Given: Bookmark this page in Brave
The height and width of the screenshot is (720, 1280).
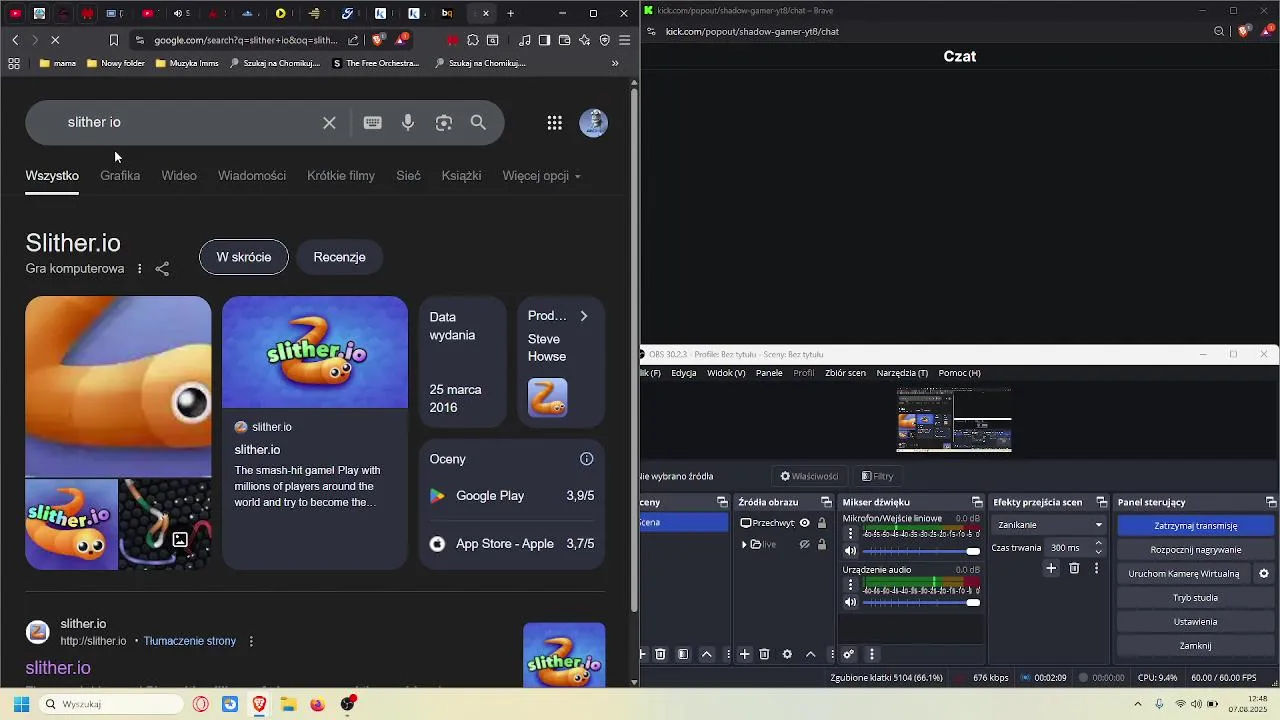Looking at the screenshot, I should (x=114, y=40).
